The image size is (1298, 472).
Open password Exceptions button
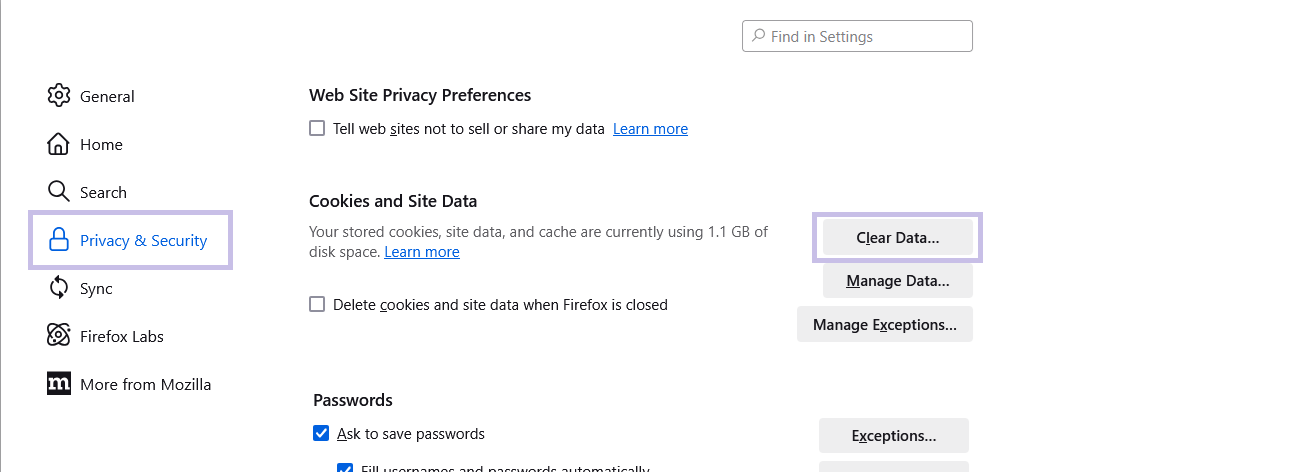click(893, 436)
